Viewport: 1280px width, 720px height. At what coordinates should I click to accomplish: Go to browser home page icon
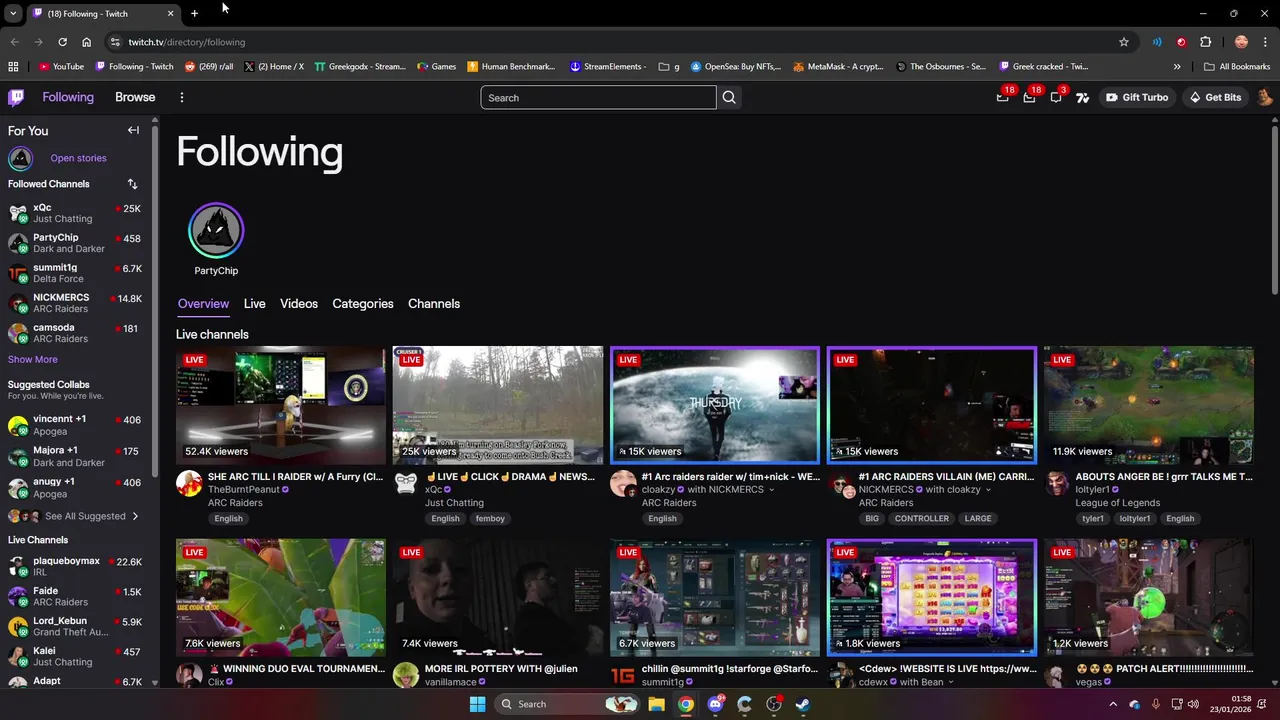[87, 42]
